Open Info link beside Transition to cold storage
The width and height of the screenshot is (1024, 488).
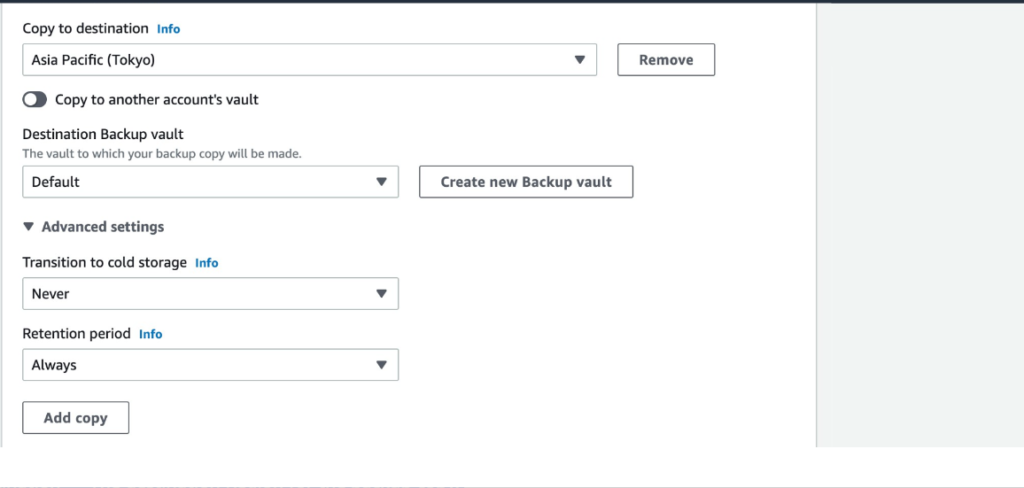[x=206, y=263]
